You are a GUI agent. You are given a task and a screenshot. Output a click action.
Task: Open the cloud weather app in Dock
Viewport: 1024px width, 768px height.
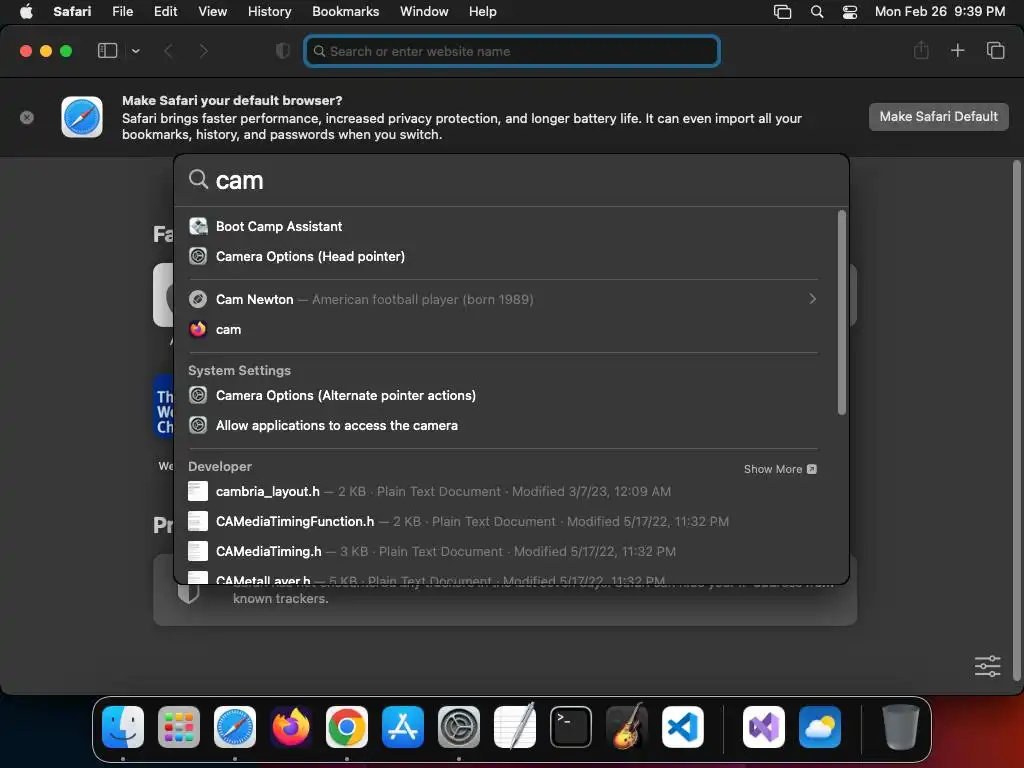[x=820, y=726]
